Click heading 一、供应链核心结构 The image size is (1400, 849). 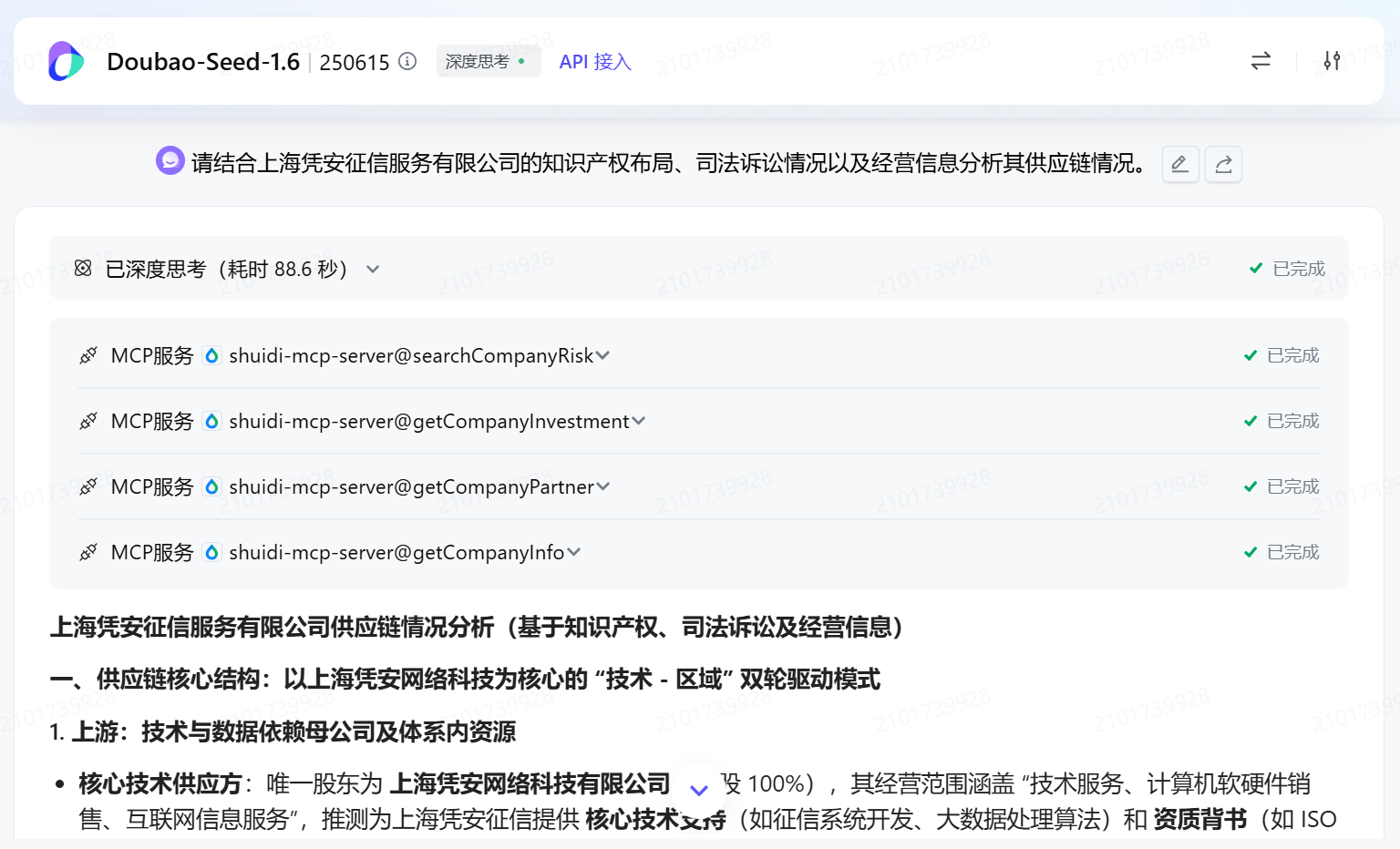click(x=465, y=679)
